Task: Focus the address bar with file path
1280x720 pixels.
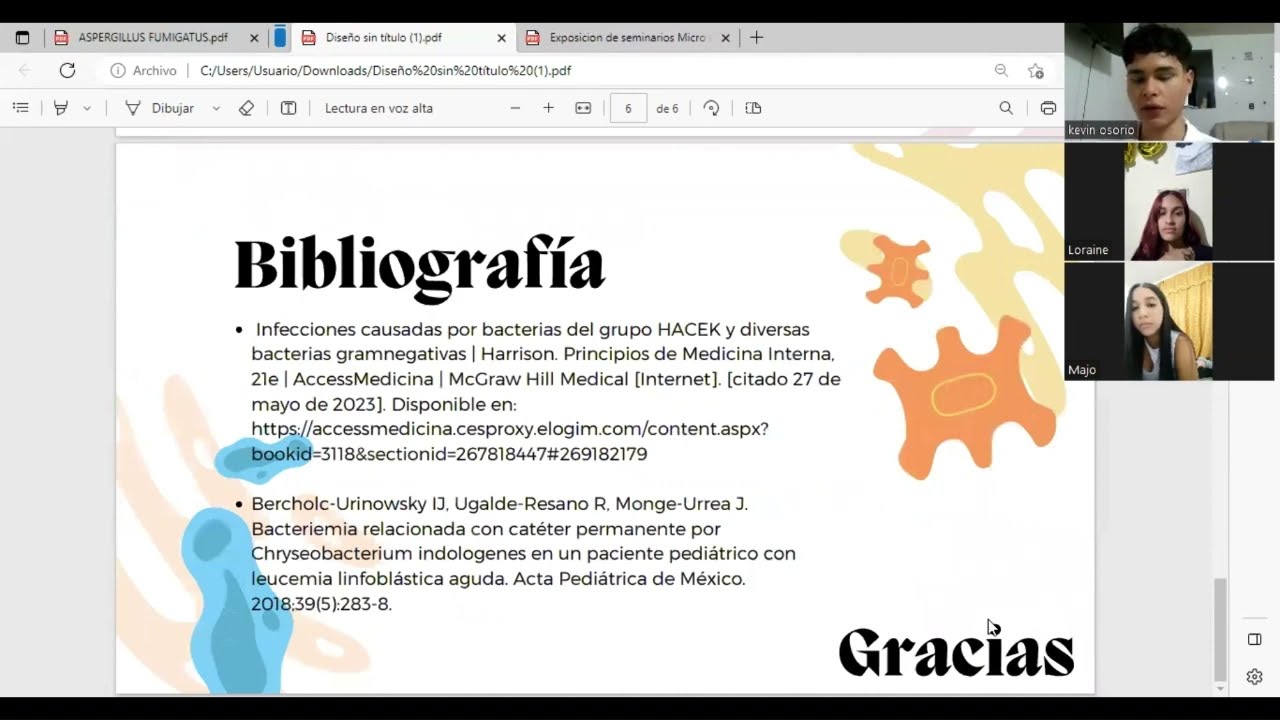Action: point(386,71)
